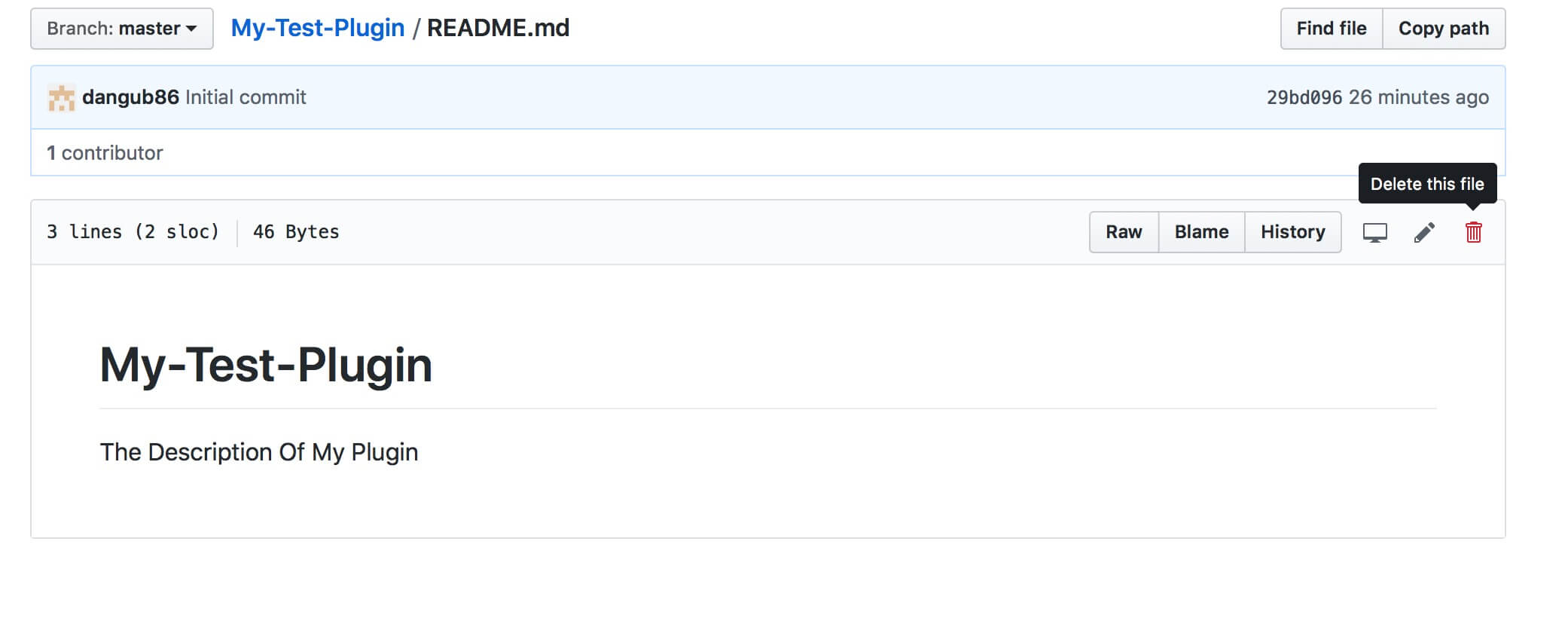
Task: Click the My-Test-Plugin README heading
Action: tap(266, 366)
